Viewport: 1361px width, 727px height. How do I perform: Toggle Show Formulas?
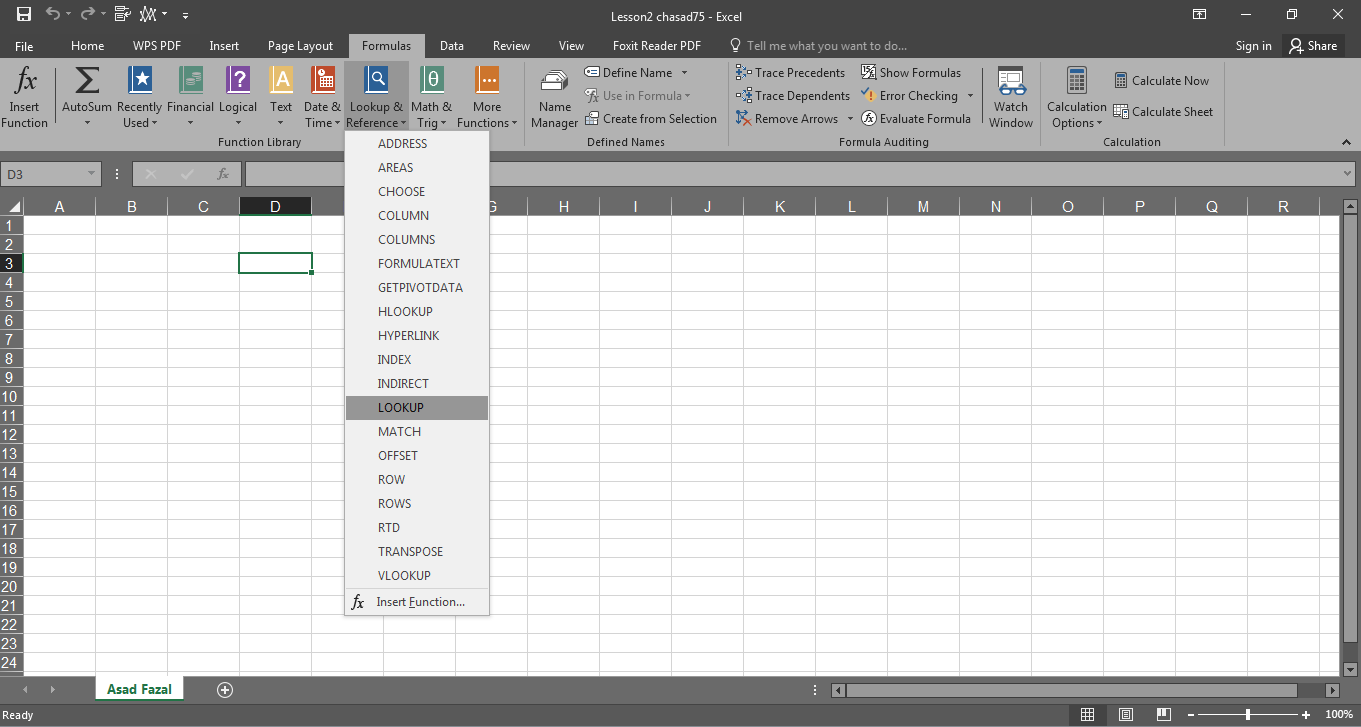911,73
